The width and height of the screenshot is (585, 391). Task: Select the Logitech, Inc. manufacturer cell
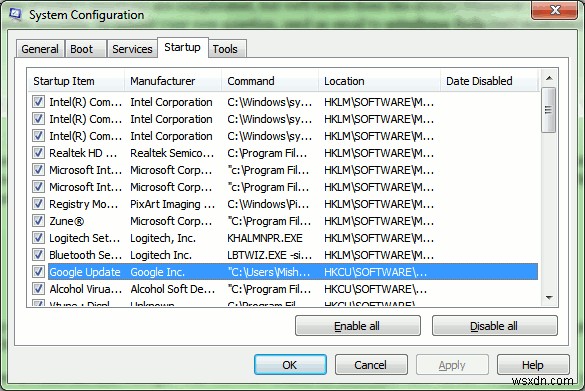point(163,238)
